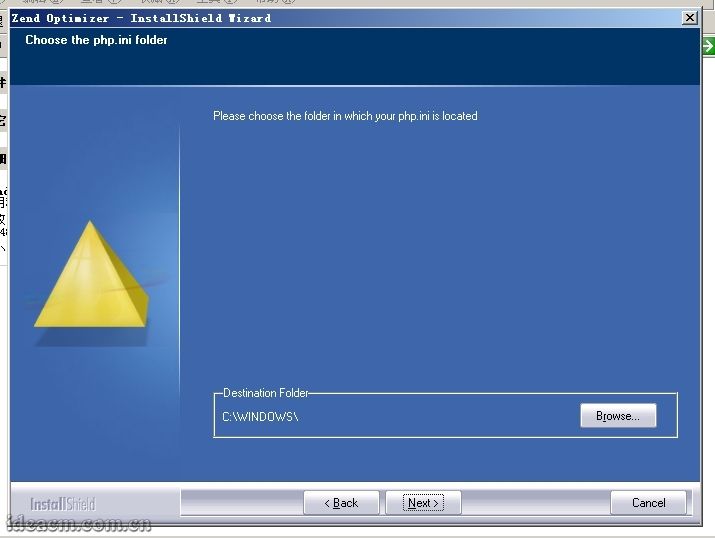Screen dimensions: 715x538
Task: Click the ideacm.com.cn watermark text
Action: (78, 524)
